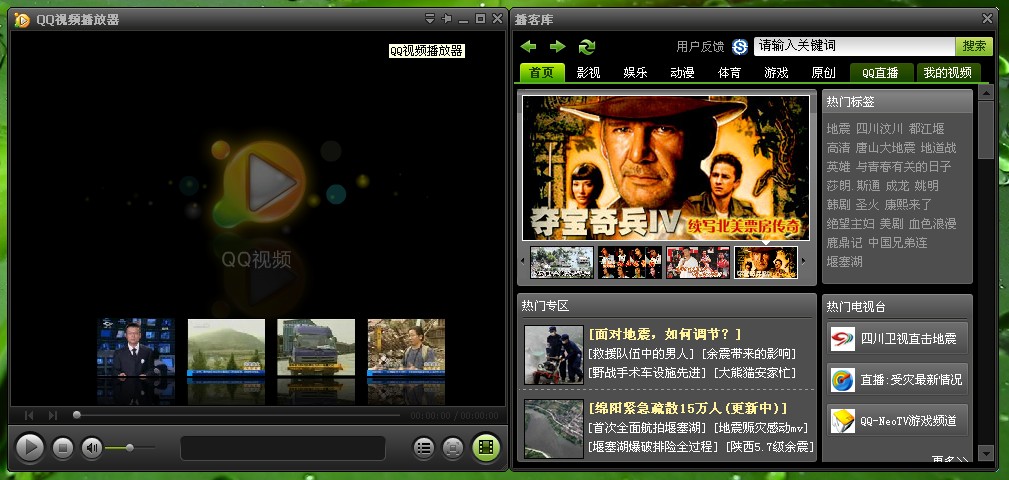
Task: Select news anchor video thumbnail
Action: pos(136,347)
